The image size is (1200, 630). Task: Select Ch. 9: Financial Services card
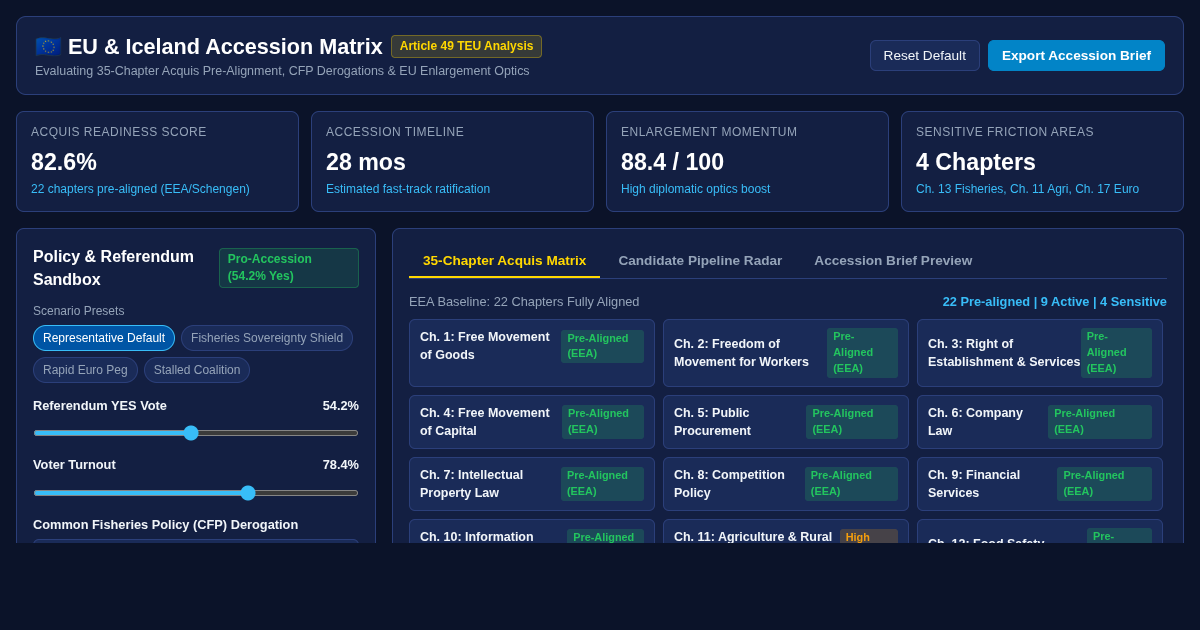[x=1040, y=484]
